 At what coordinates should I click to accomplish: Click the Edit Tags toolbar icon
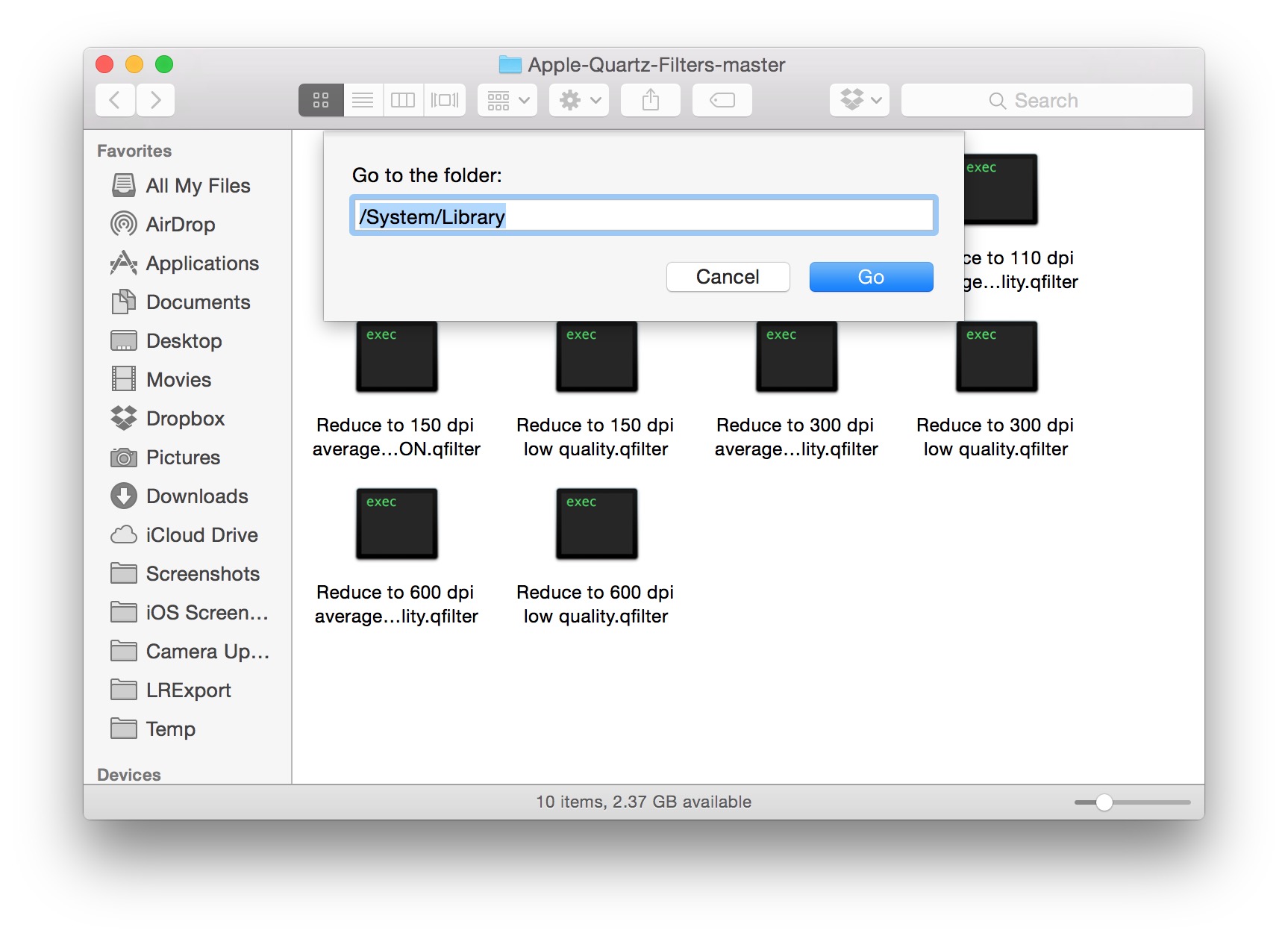[x=722, y=100]
